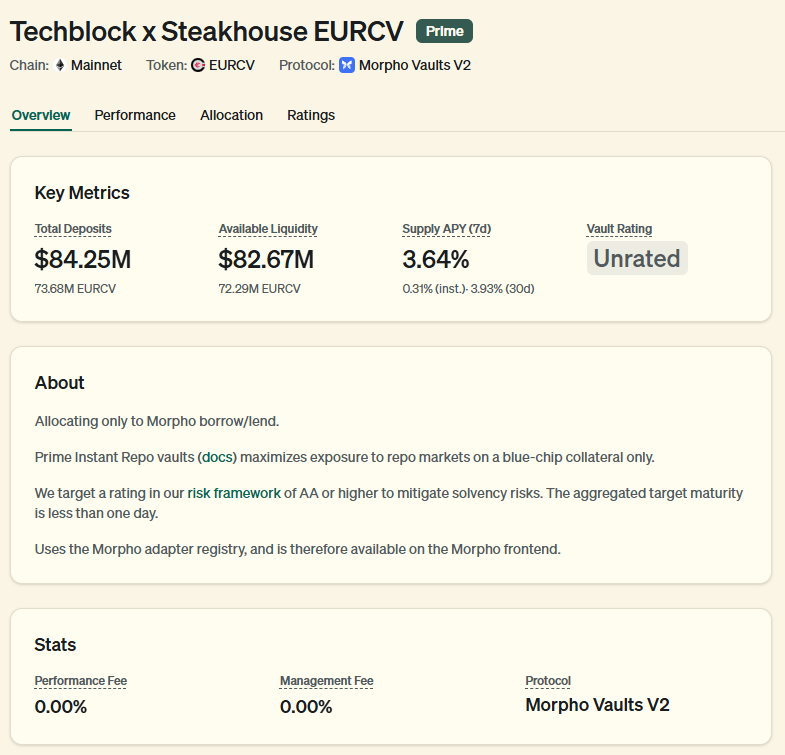The image size is (785, 755).
Task: Switch to the Performance tab
Action: tap(135, 115)
